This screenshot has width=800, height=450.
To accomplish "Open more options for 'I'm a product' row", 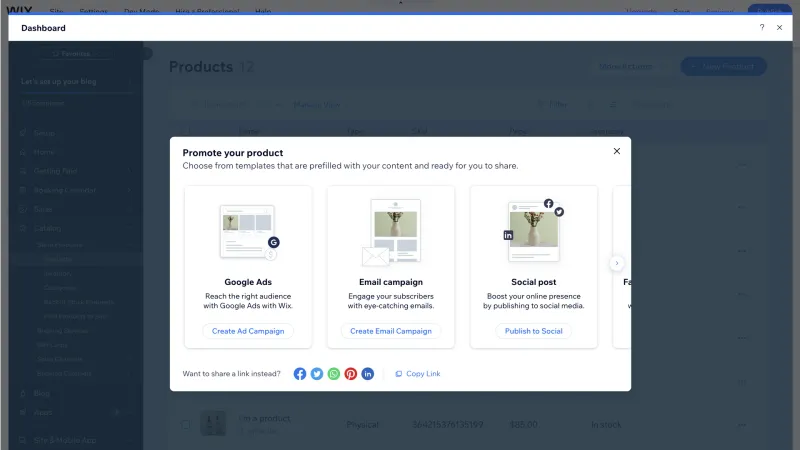I will click(742, 424).
